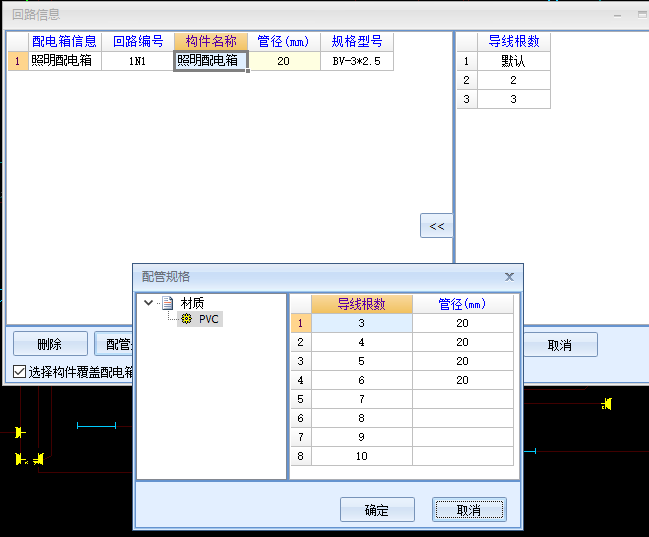Click the 管径 cell with 20 in 回路信息
Viewport: 649px width, 537px height.
[284, 61]
